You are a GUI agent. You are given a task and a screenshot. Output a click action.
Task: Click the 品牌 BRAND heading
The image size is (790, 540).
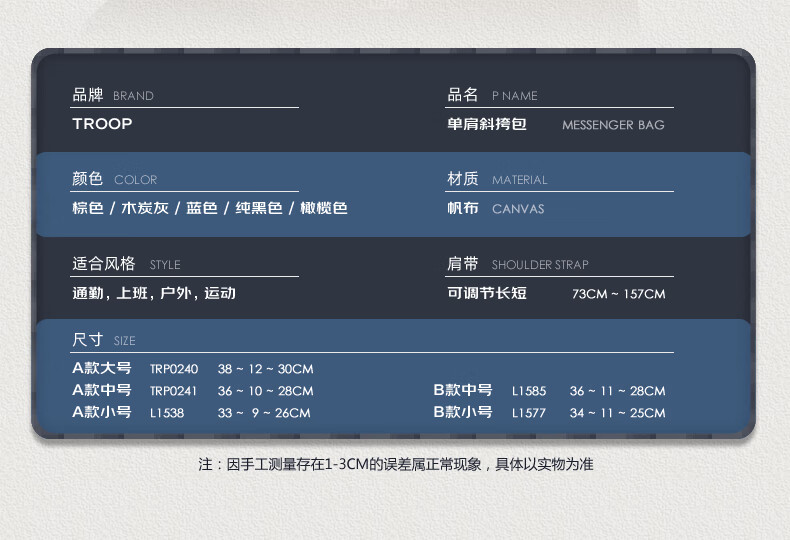click(113, 95)
